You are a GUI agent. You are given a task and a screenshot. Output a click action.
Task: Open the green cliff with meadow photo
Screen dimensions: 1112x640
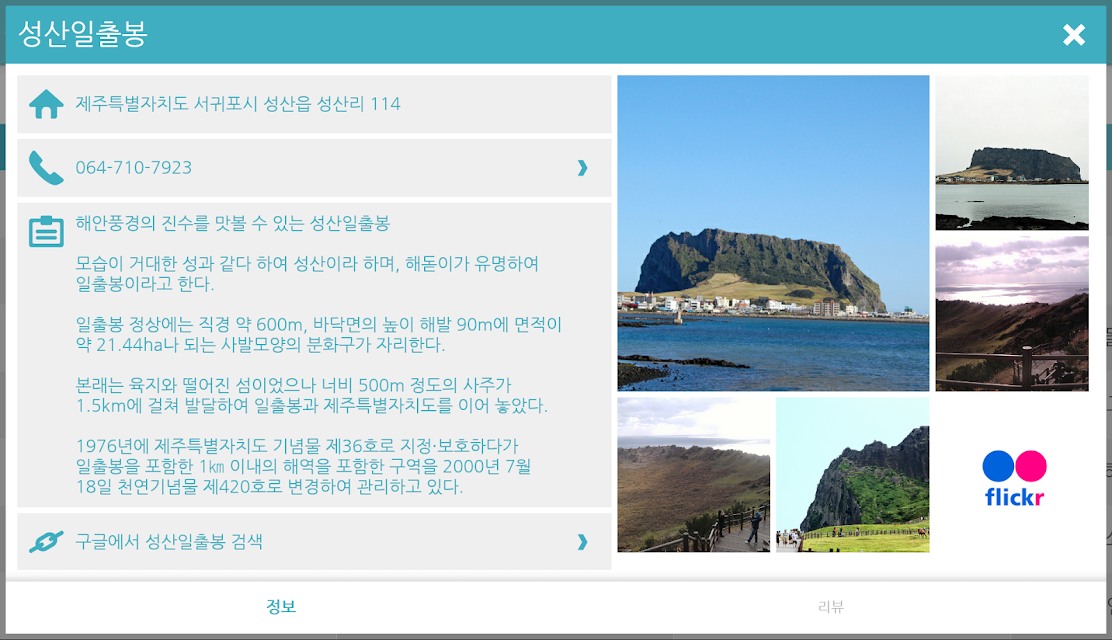coord(852,475)
